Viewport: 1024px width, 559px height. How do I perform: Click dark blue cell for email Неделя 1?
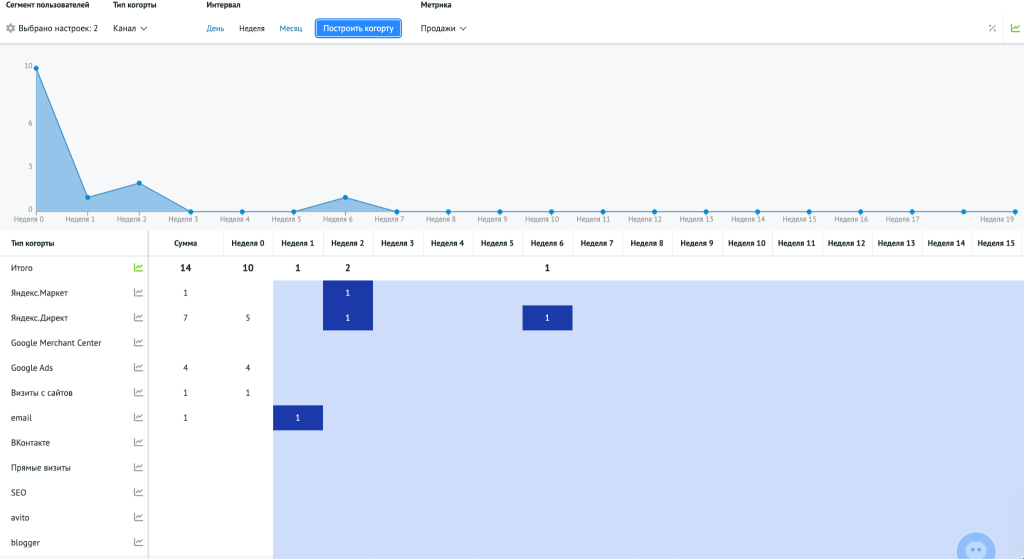pyautogui.click(x=298, y=418)
